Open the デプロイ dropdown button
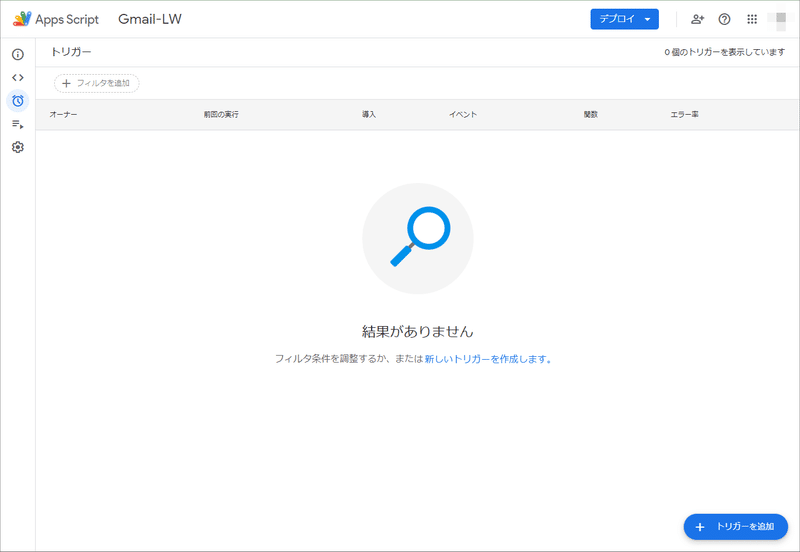The width and height of the screenshot is (800, 552). (x=624, y=19)
